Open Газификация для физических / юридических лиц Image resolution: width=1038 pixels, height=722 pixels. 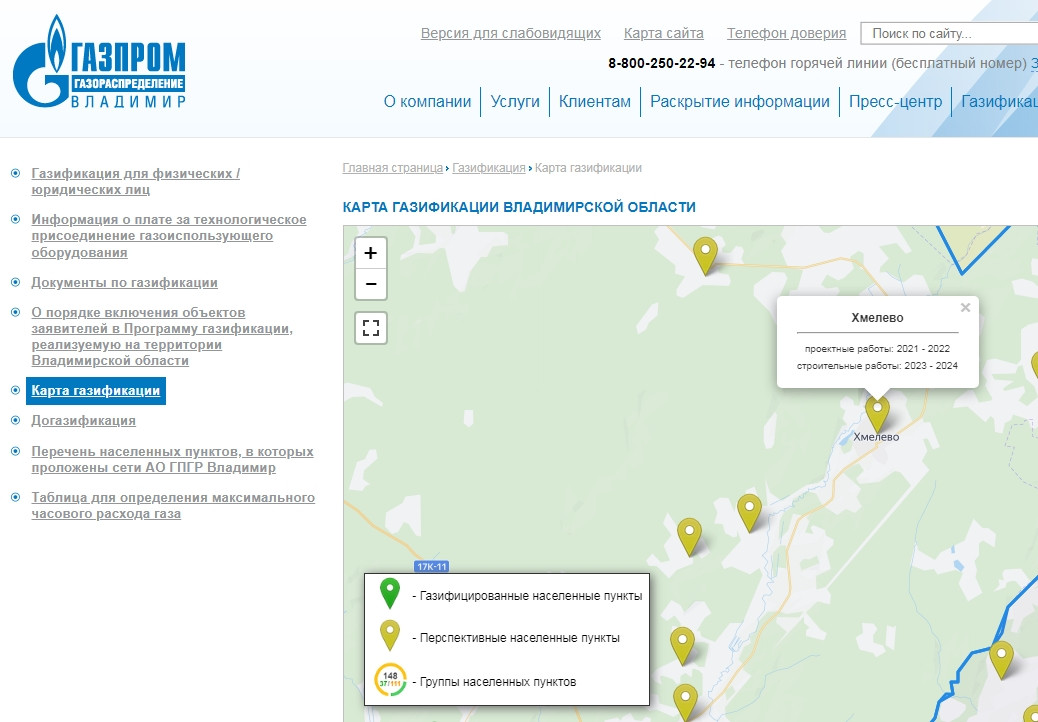point(136,181)
